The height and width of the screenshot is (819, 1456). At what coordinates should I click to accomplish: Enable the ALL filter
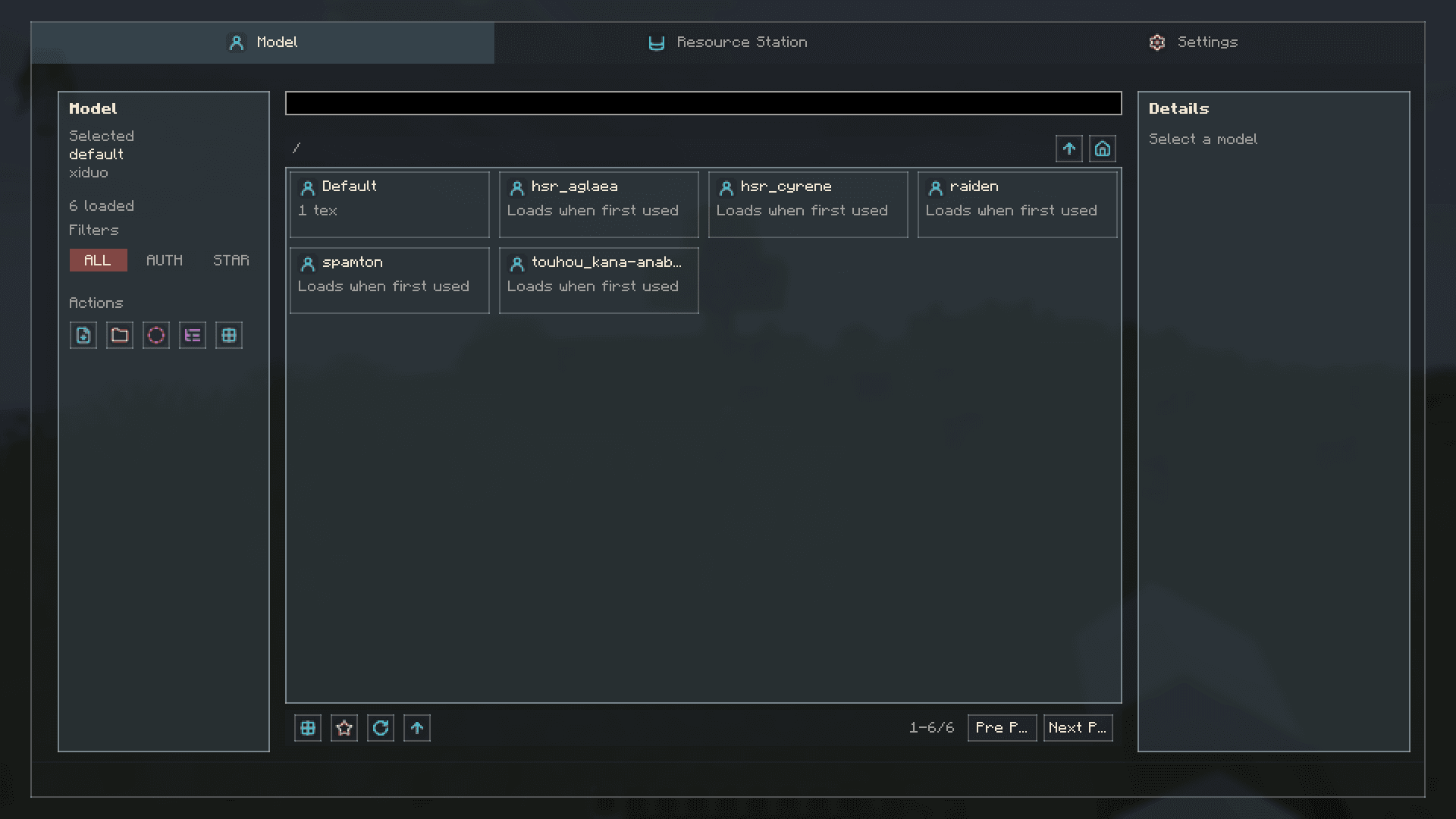(98, 260)
